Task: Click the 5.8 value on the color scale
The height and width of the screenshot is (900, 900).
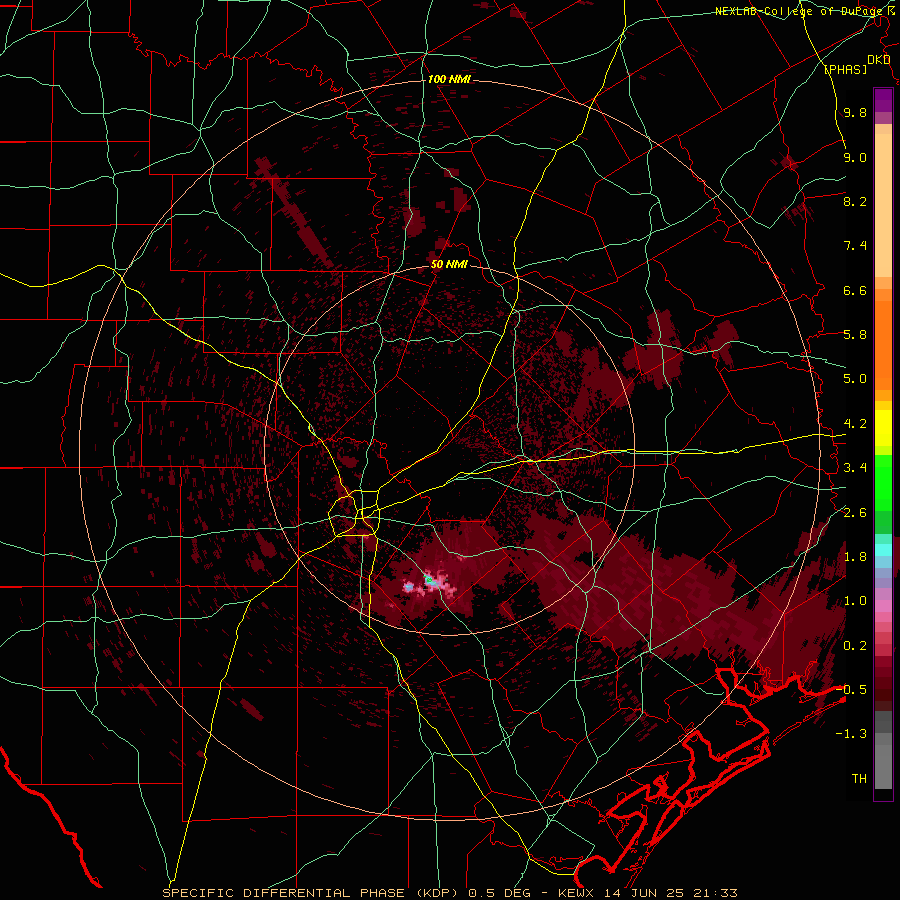Action: [x=855, y=335]
